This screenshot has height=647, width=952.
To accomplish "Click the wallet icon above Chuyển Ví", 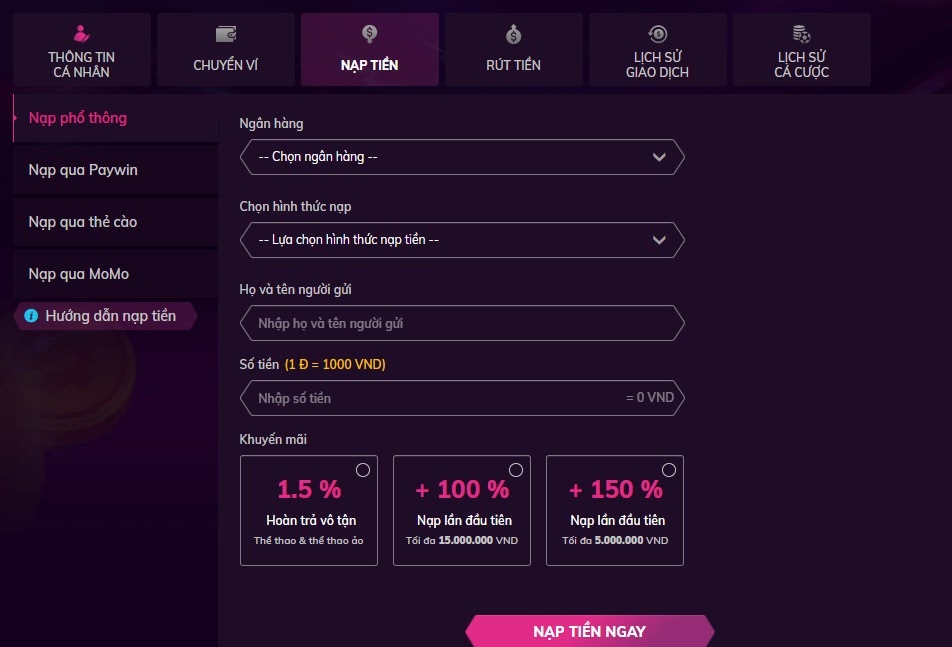I will 226,35.
